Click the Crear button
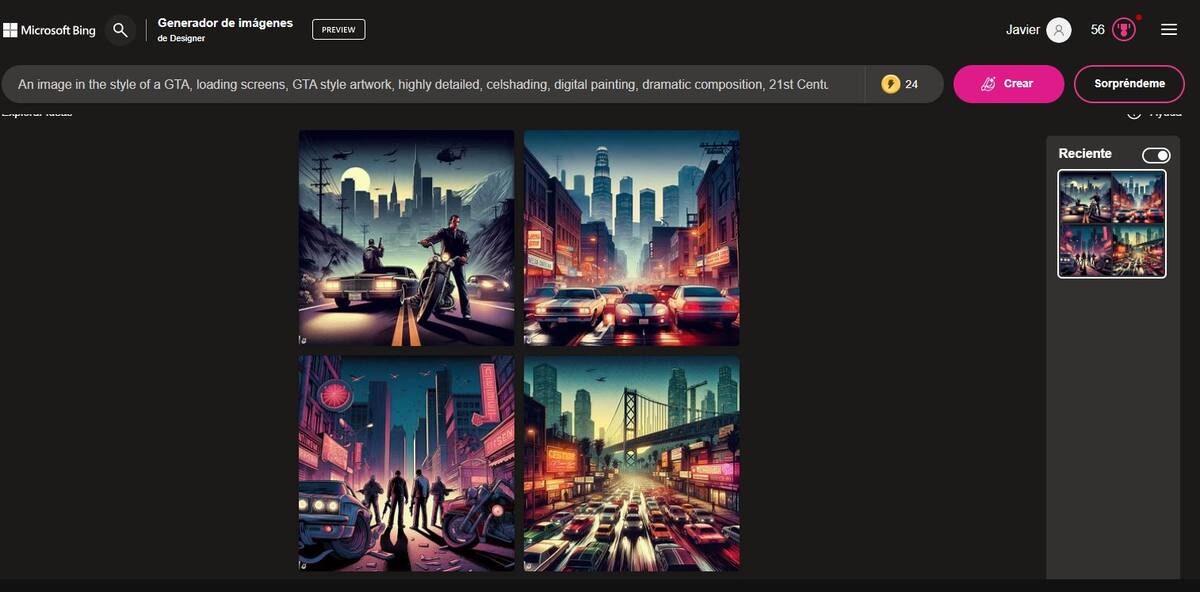Viewport: 1200px width, 592px height. coord(1008,84)
